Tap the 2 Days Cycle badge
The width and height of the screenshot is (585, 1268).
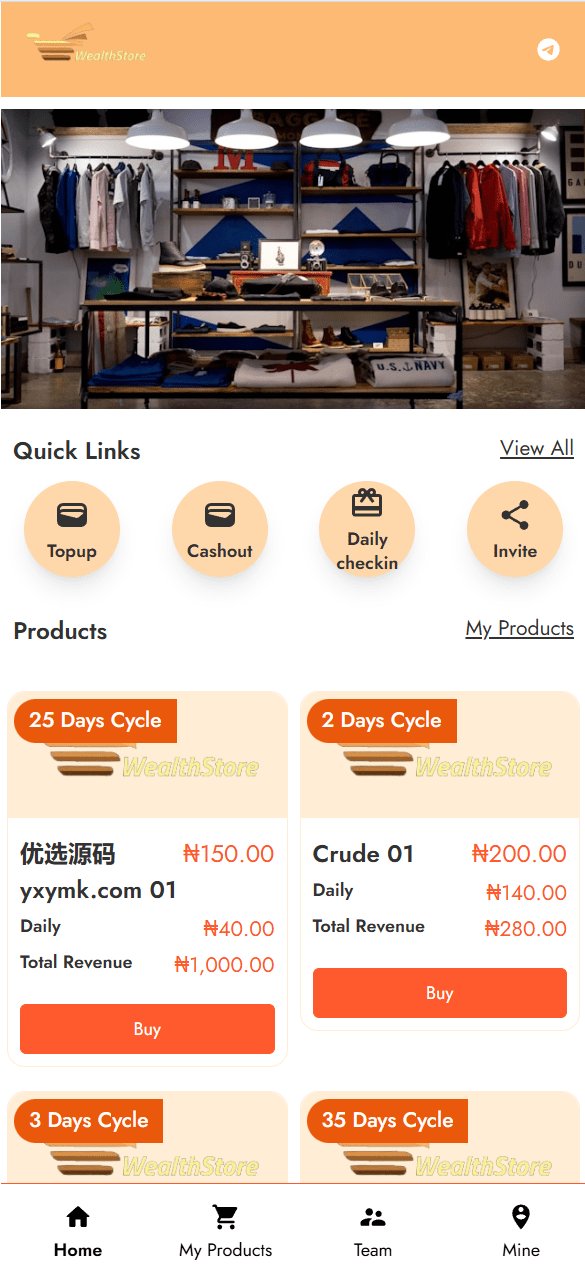click(x=381, y=721)
